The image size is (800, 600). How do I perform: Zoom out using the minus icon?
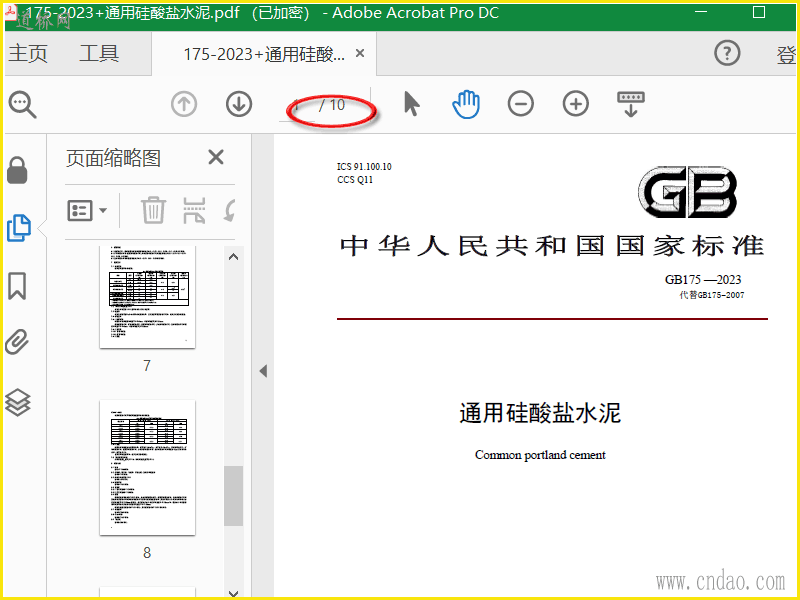tap(520, 104)
